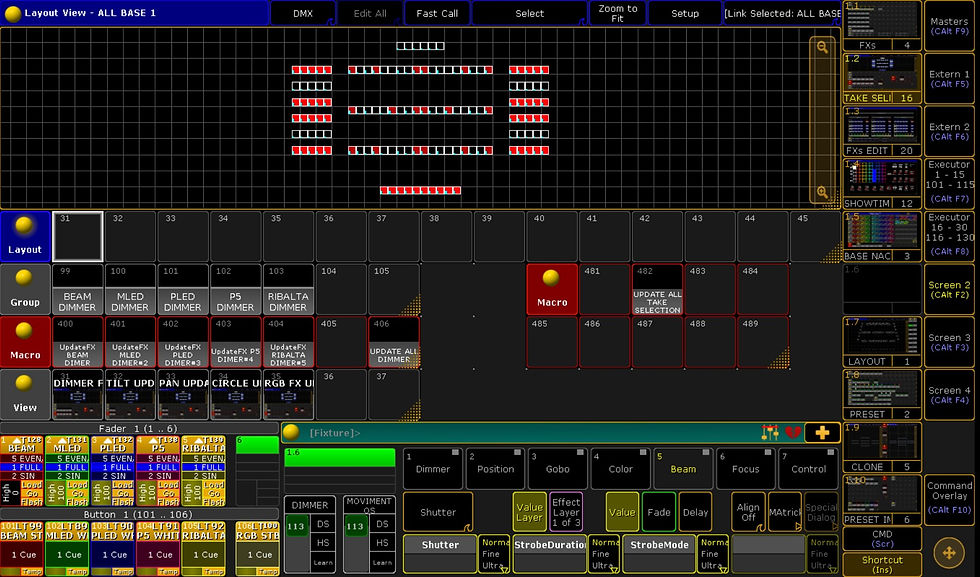Image resolution: width=980 pixels, height=577 pixels.
Task: Select the Gobo preset type tab
Action: click(558, 469)
